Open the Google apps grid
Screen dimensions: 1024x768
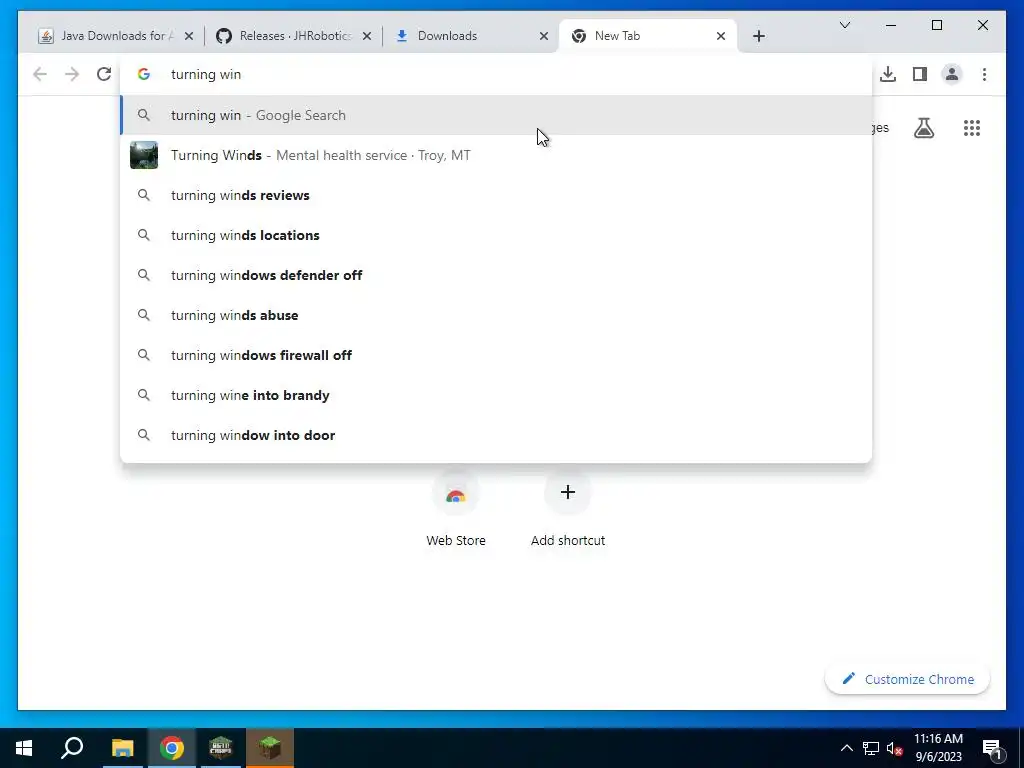tap(972, 128)
